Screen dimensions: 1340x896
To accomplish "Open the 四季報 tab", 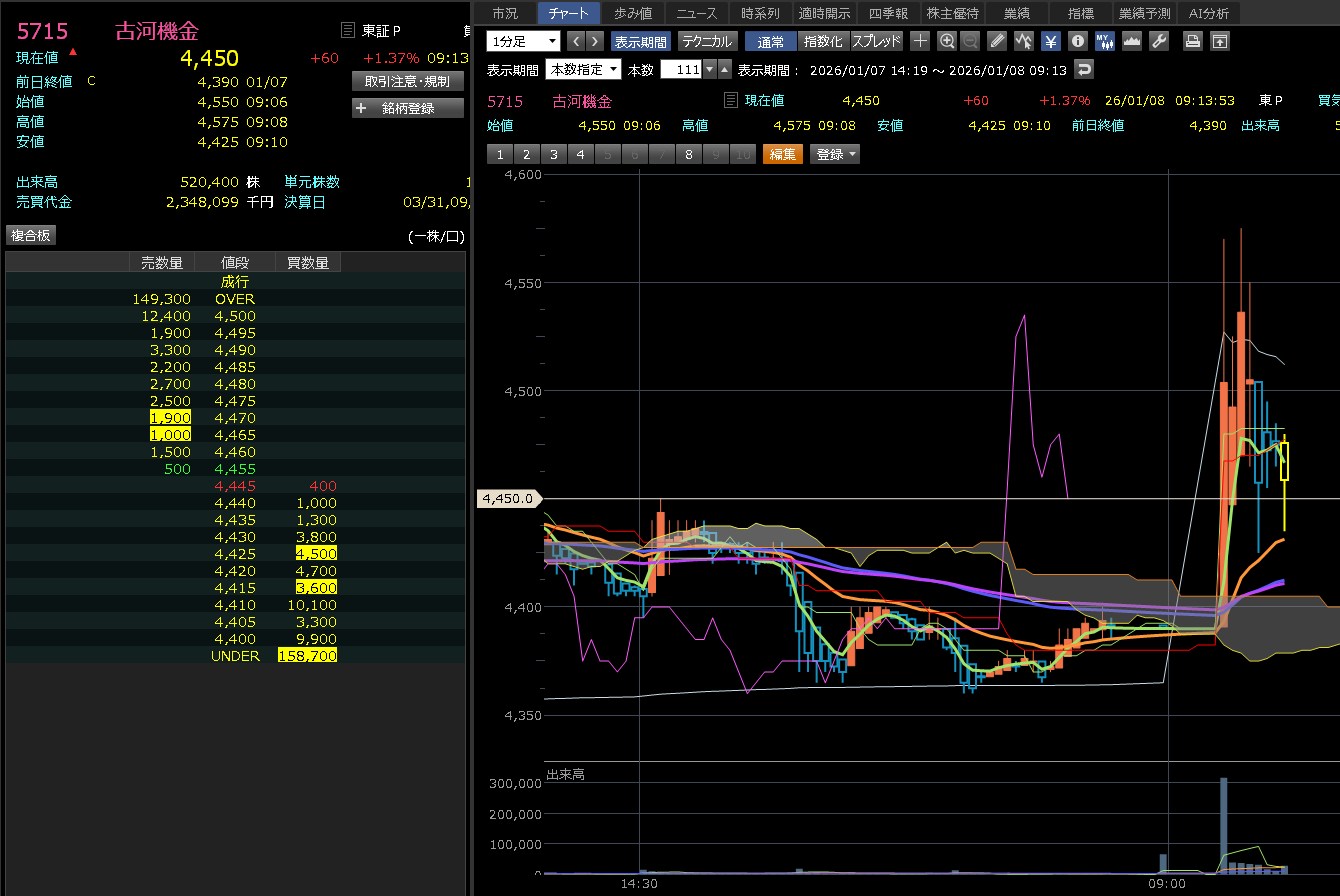I will [887, 13].
